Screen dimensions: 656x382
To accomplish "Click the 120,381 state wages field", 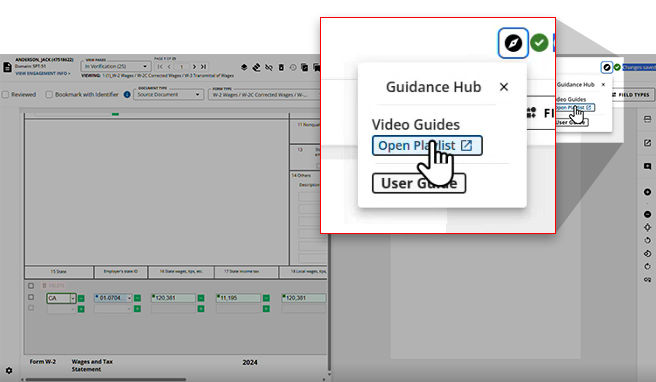I will pos(173,298).
